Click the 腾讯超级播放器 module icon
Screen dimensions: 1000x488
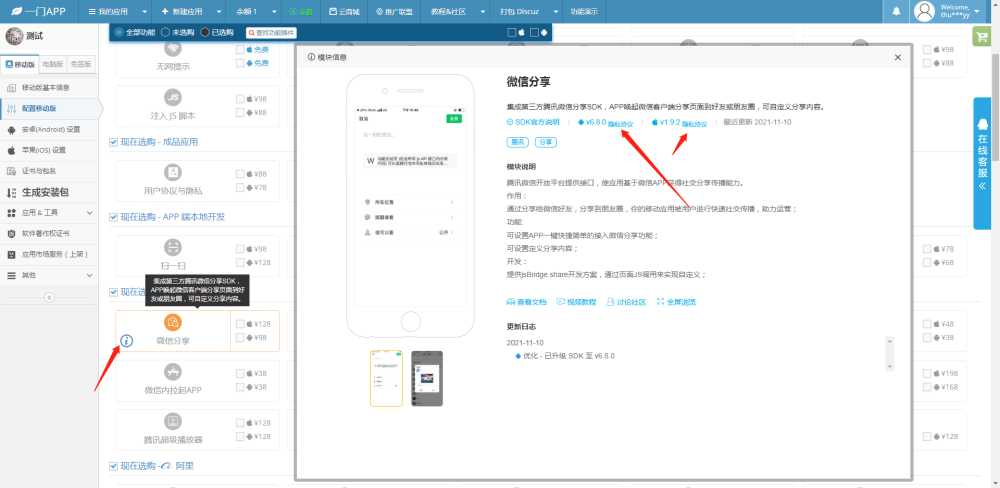173,421
